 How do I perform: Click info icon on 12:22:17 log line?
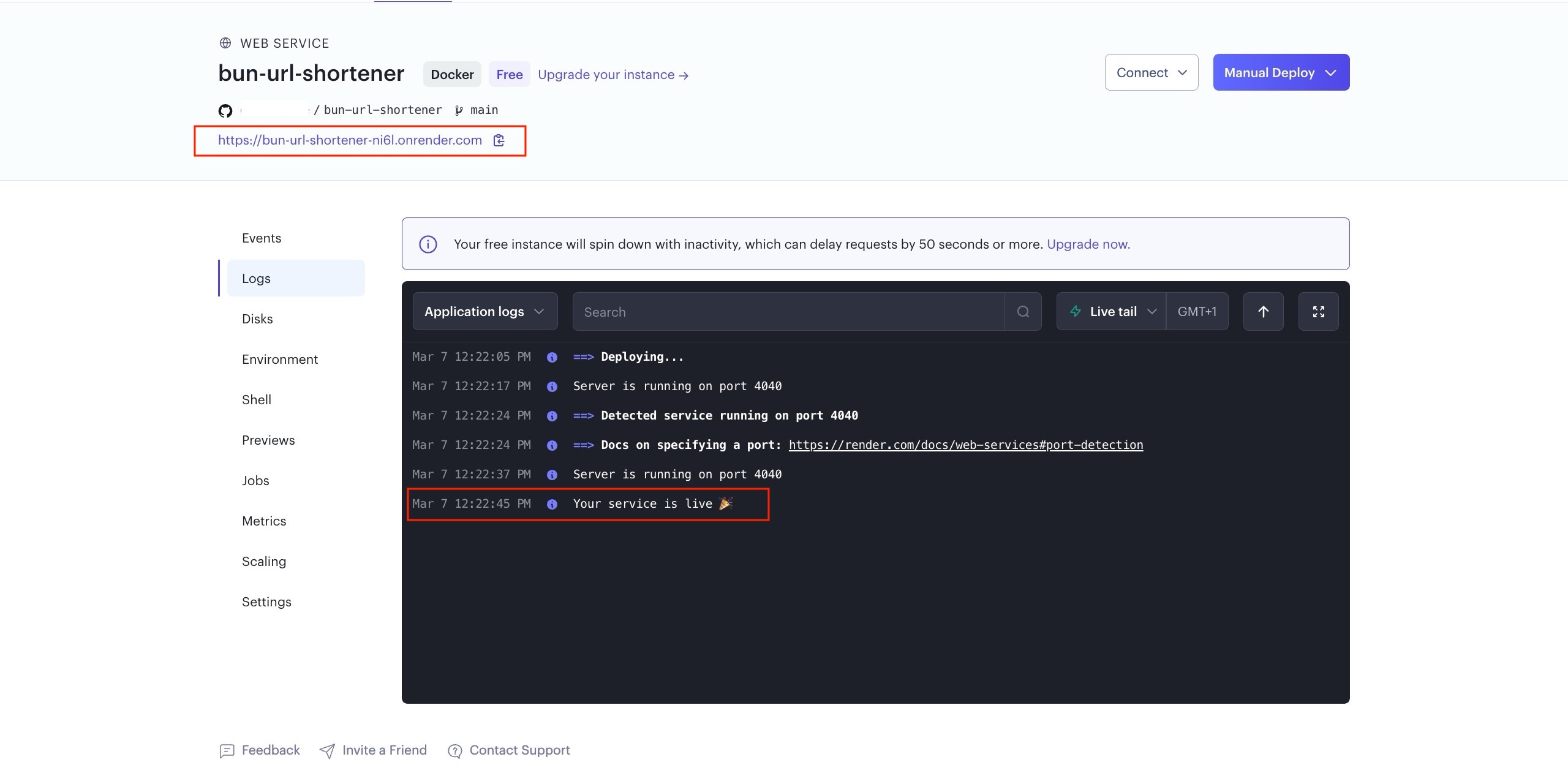(x=552, y=386)
